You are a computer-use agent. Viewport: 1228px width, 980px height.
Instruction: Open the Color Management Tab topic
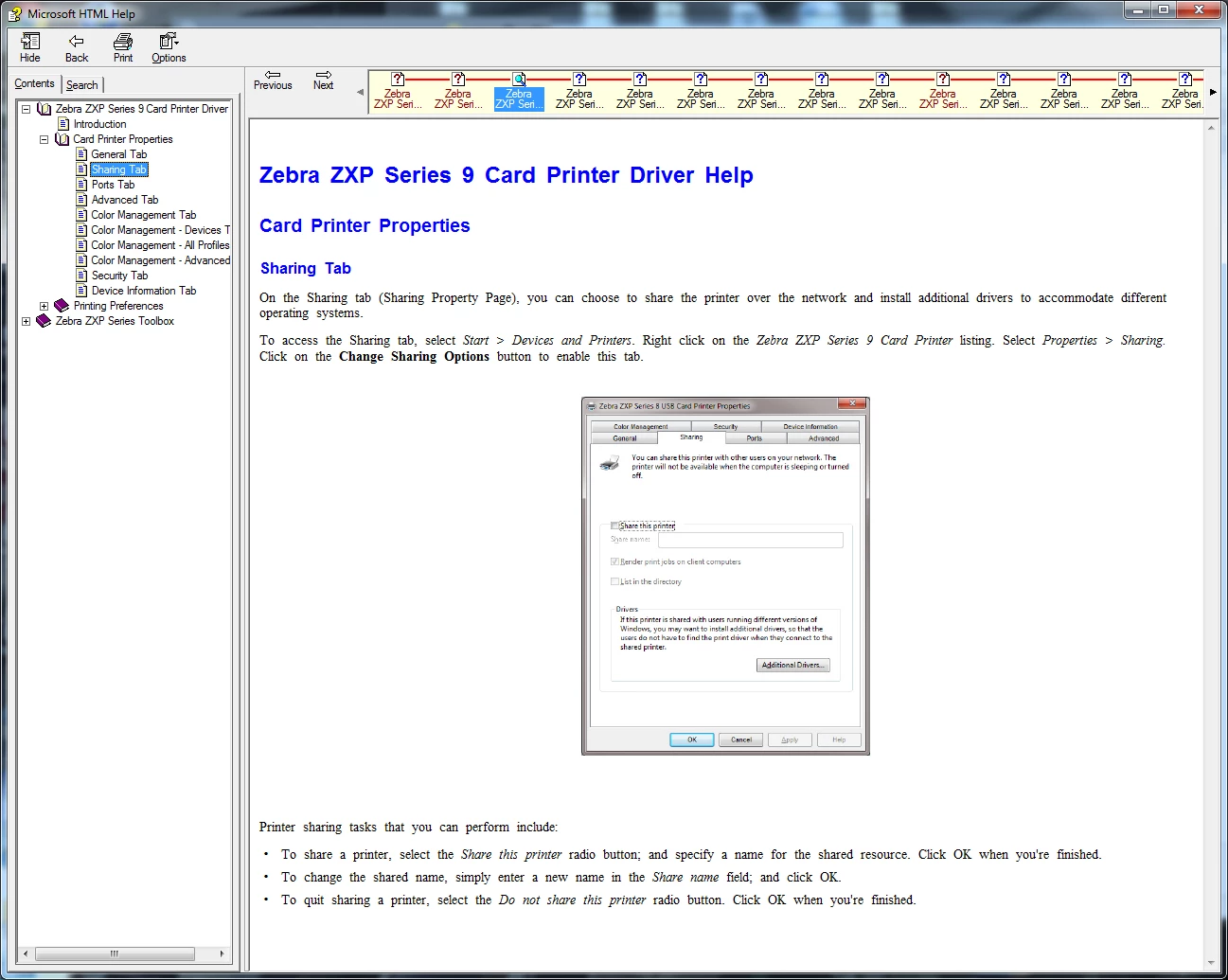143,215
